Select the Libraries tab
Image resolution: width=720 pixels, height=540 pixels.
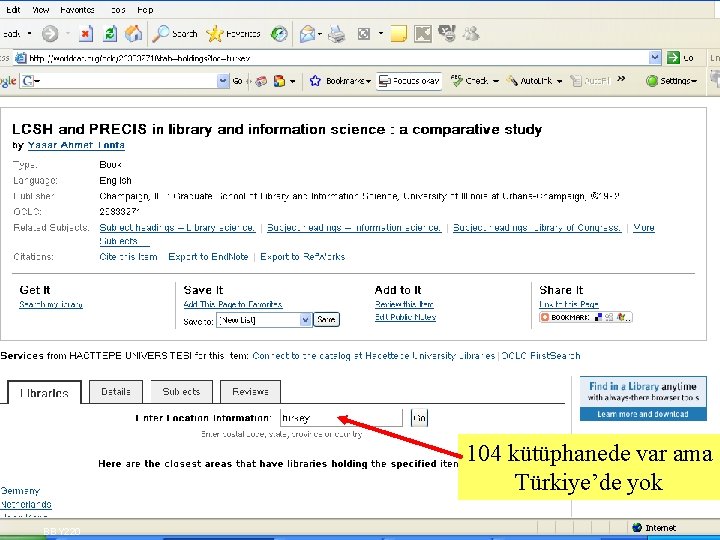coord(45,393)
